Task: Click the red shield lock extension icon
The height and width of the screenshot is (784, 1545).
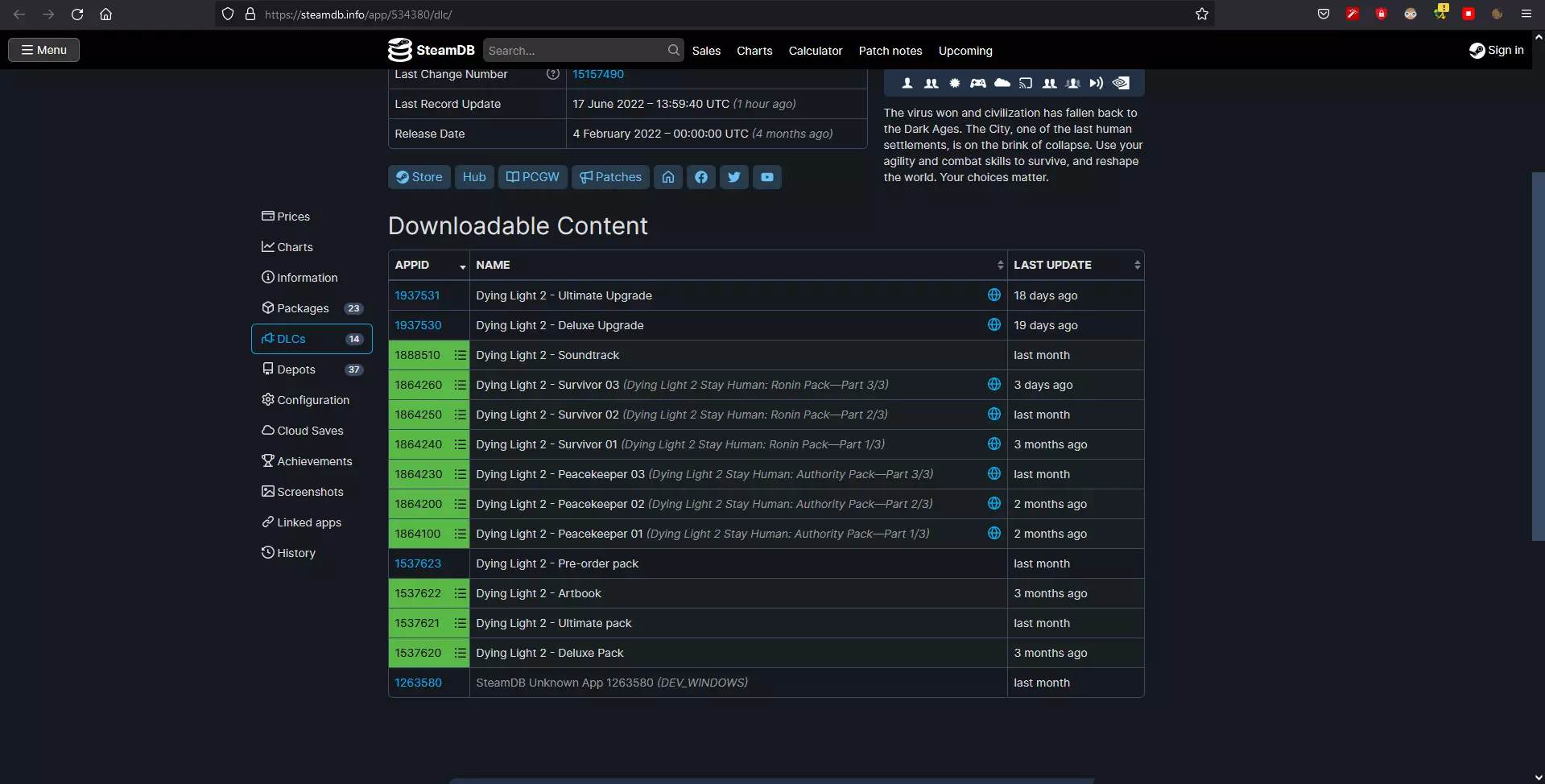Action: (x=1382, y=14)
